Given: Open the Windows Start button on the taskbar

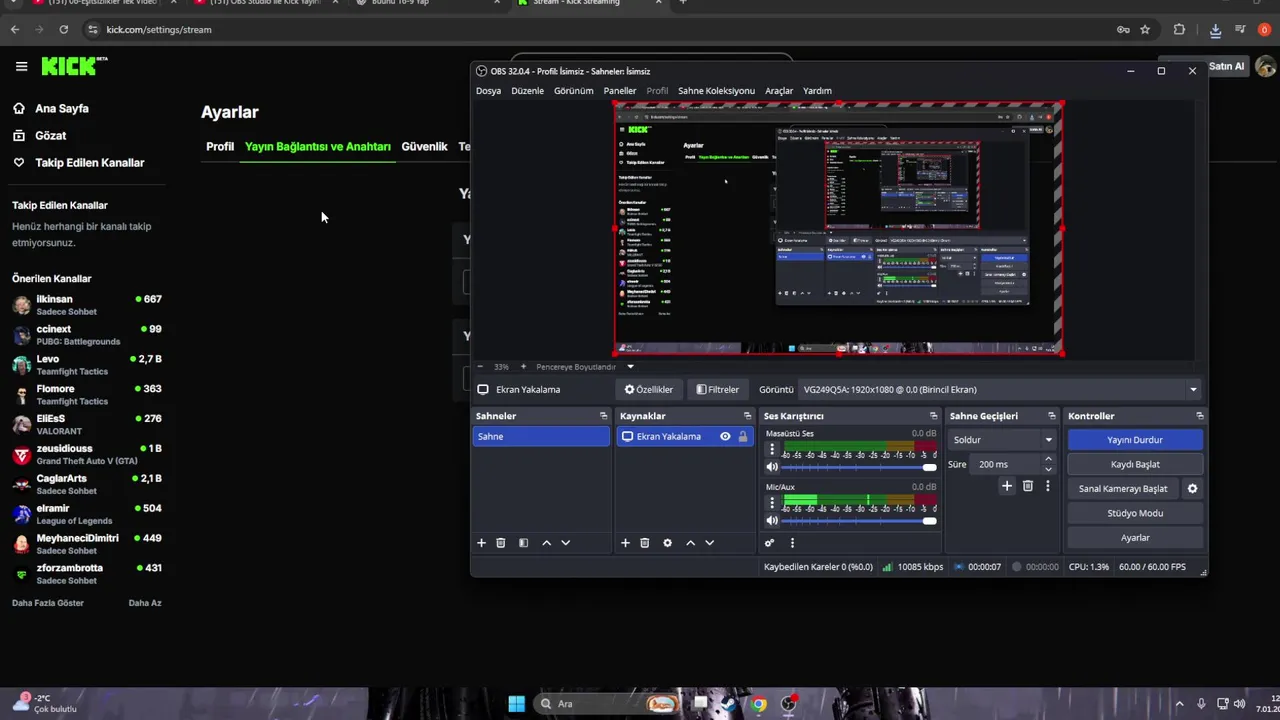Looking at the screenshot, I should pos(516,704).
